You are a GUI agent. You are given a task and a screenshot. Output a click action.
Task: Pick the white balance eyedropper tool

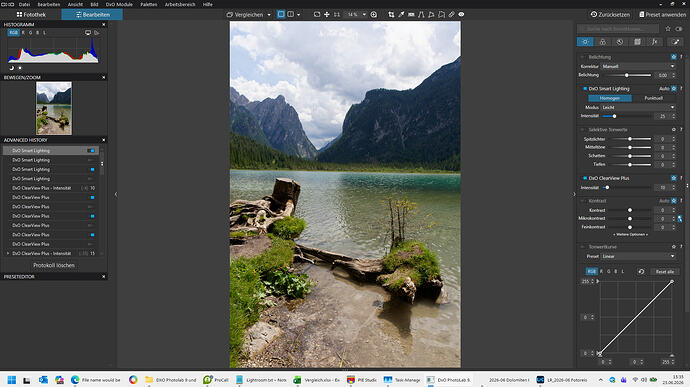(x=401, y=15)
